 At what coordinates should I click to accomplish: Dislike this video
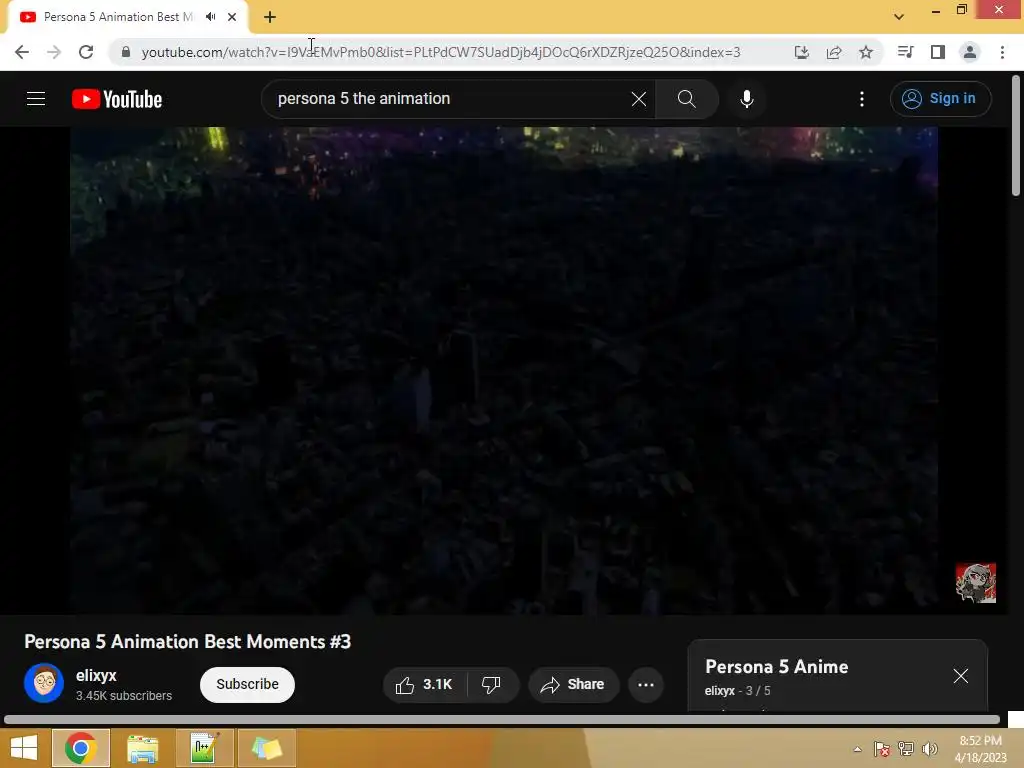pos(491,684)
